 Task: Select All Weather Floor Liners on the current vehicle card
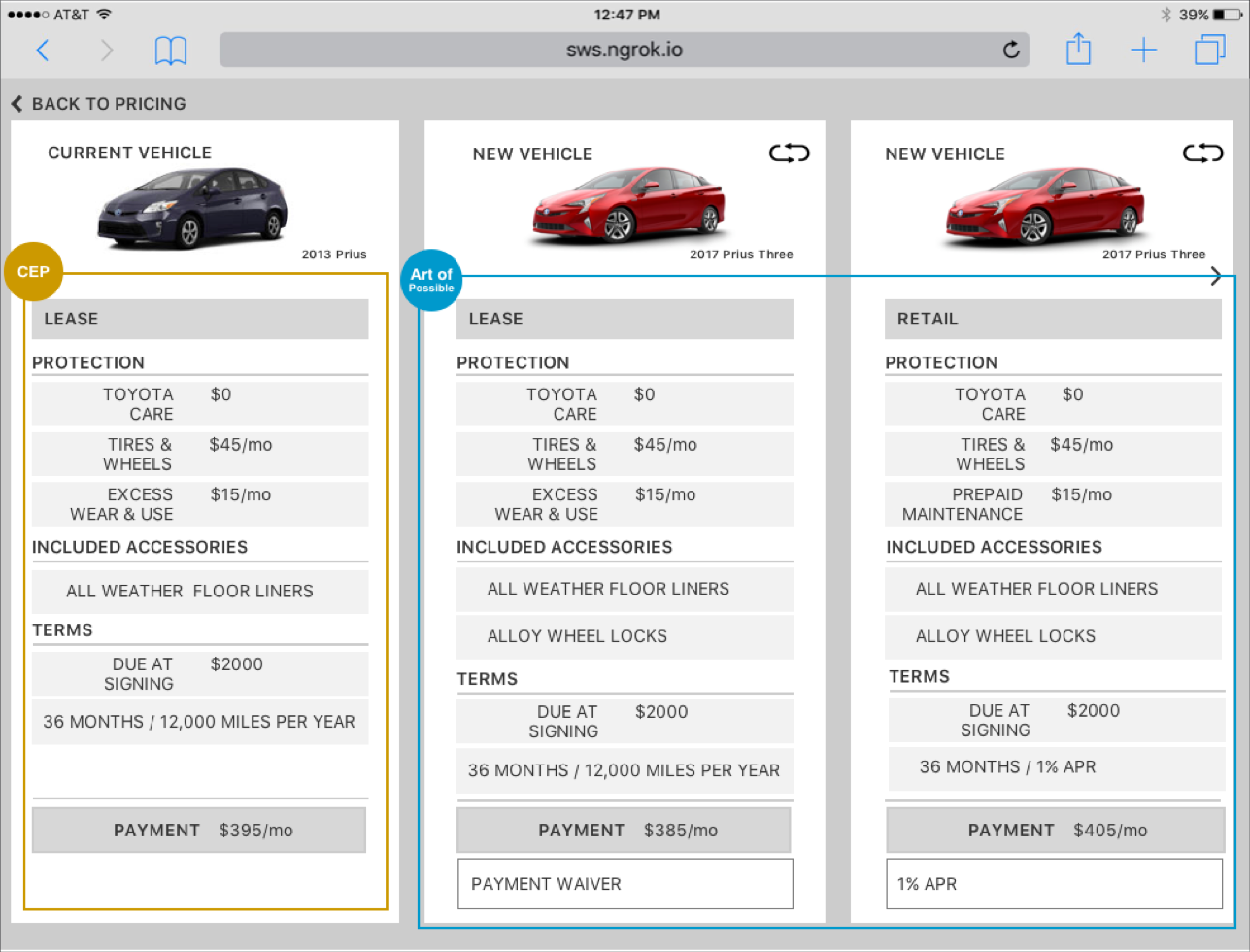[200, 592]
